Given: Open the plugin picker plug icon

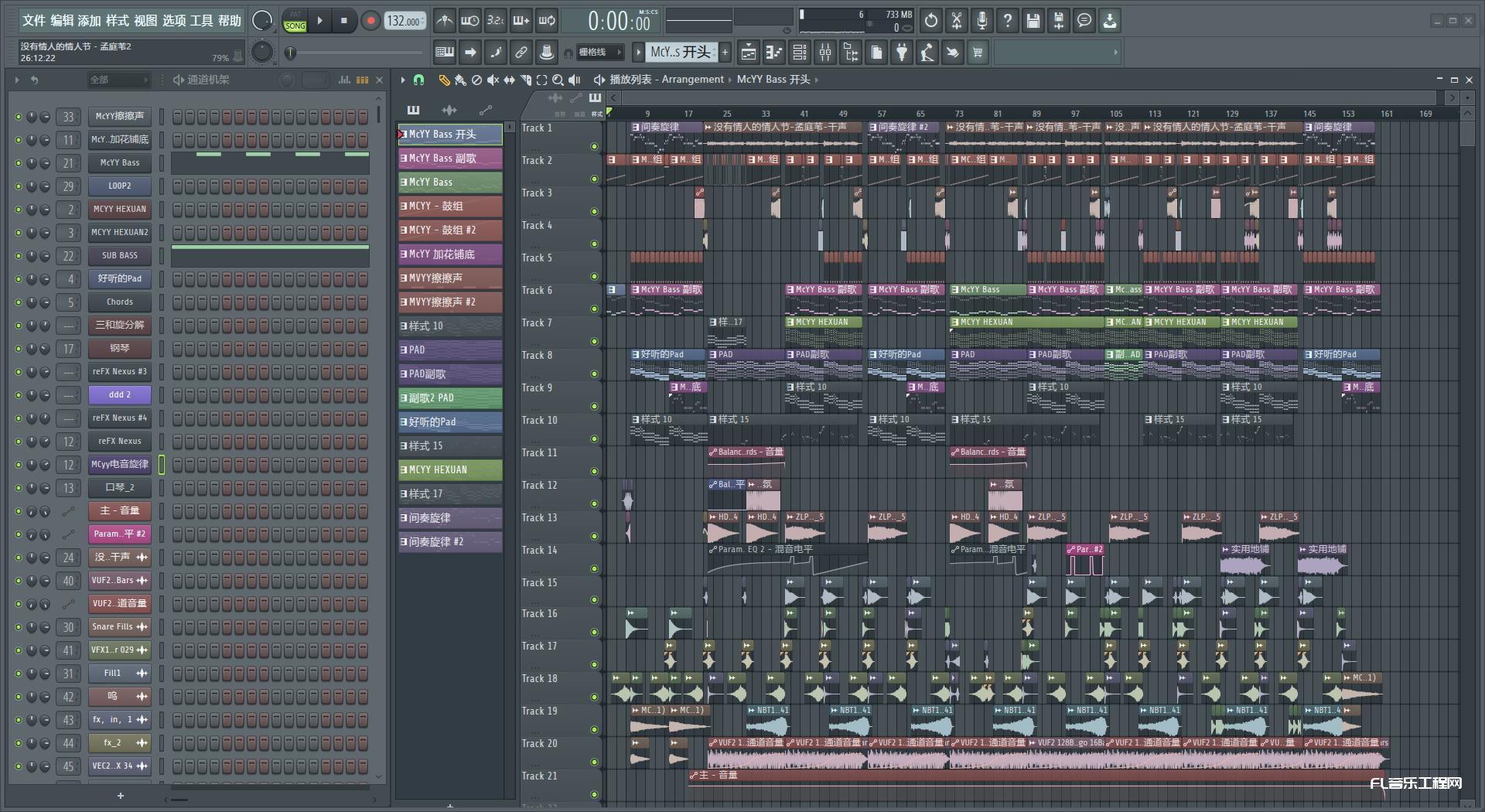Looking at the screenshot, I should tap(902, 53).
